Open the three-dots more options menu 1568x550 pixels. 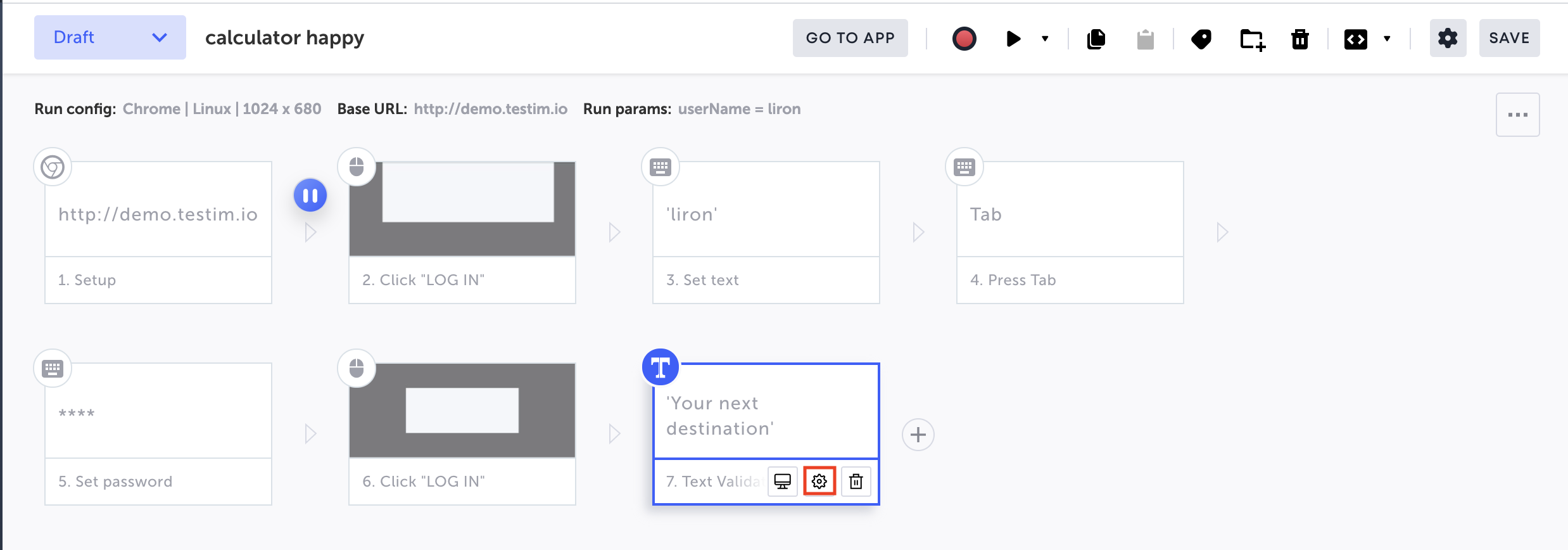coord(1517,115)
